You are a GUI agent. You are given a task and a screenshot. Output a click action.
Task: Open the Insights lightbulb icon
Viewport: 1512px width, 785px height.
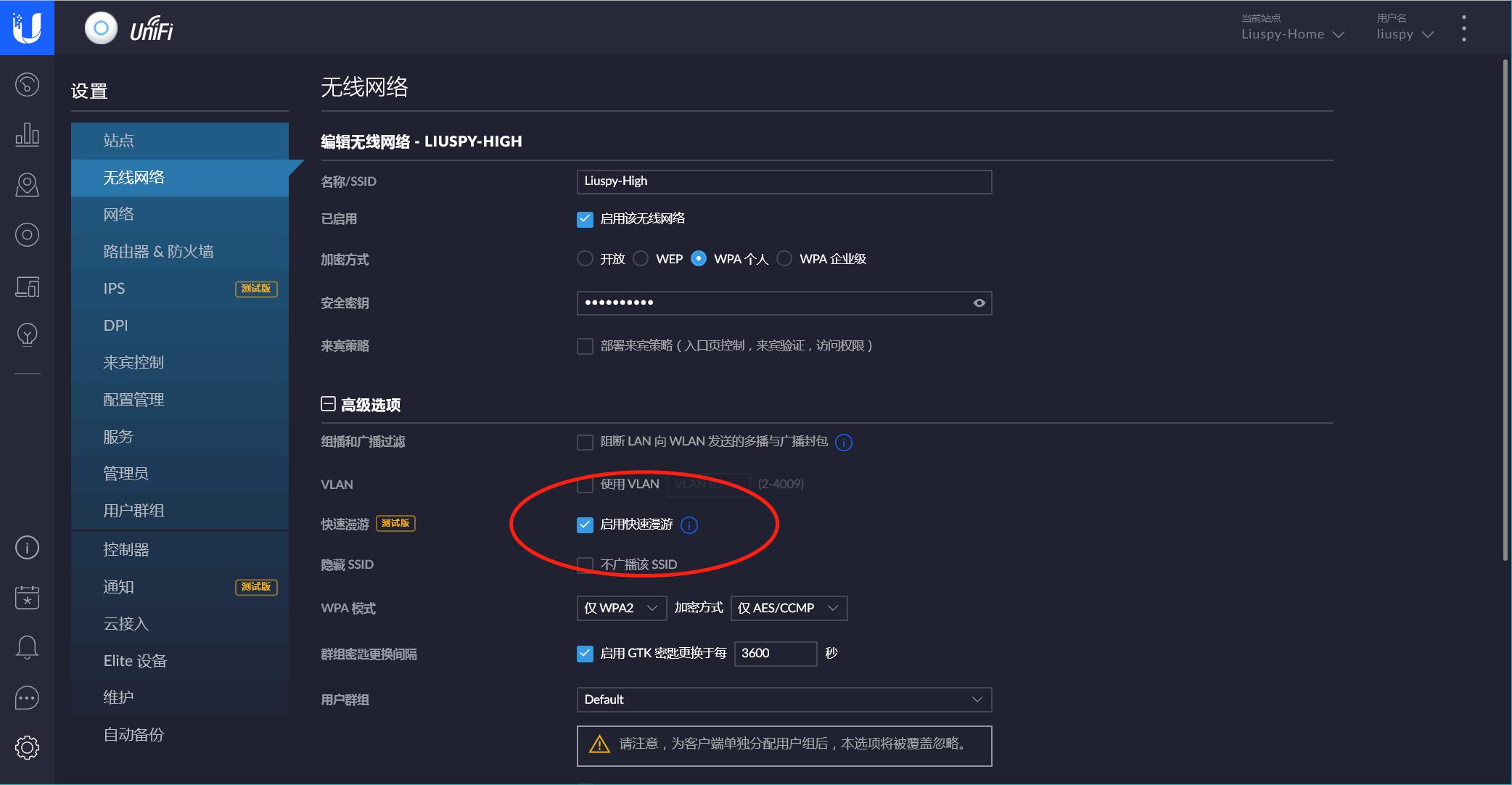click(x=27, y=334)
